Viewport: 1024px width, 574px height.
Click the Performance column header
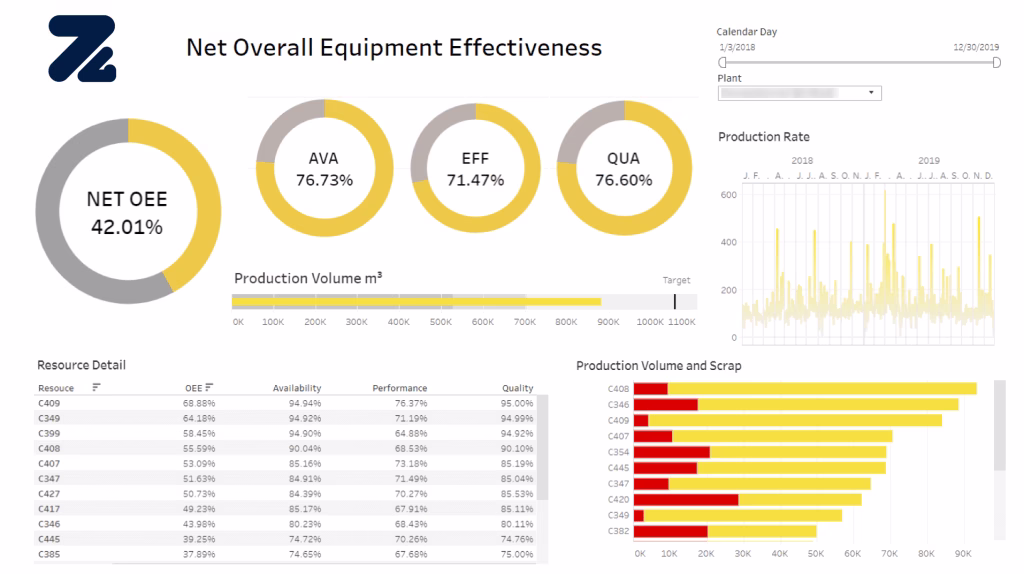click(399, 388)
